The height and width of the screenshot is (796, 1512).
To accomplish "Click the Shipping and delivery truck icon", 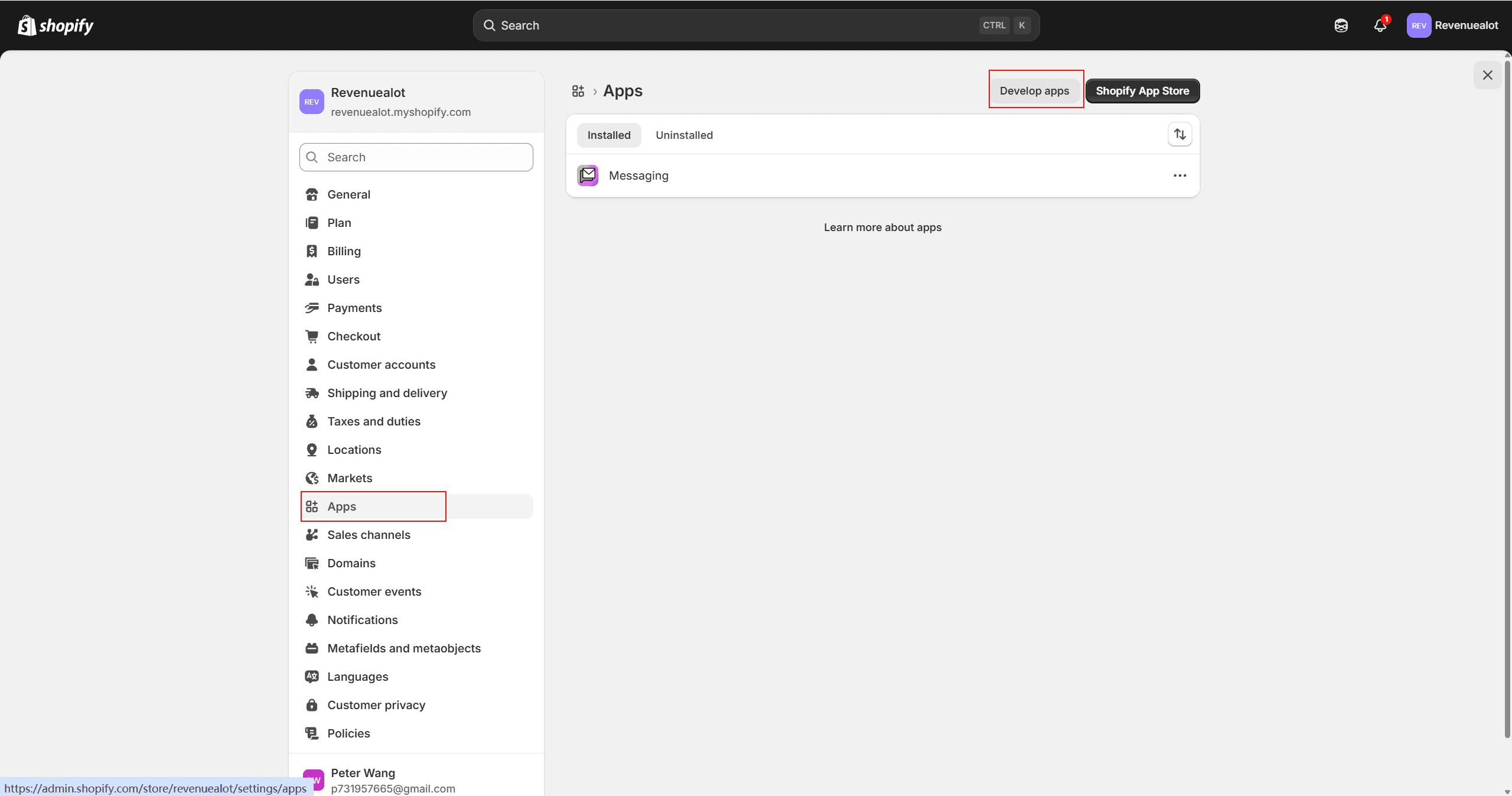I will click(x=312, y=393).
